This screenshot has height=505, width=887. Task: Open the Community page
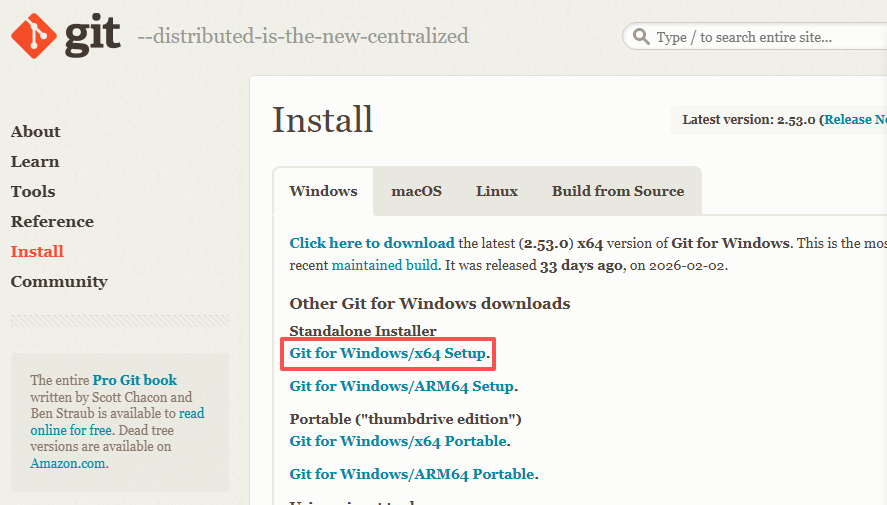coord(59,281)
